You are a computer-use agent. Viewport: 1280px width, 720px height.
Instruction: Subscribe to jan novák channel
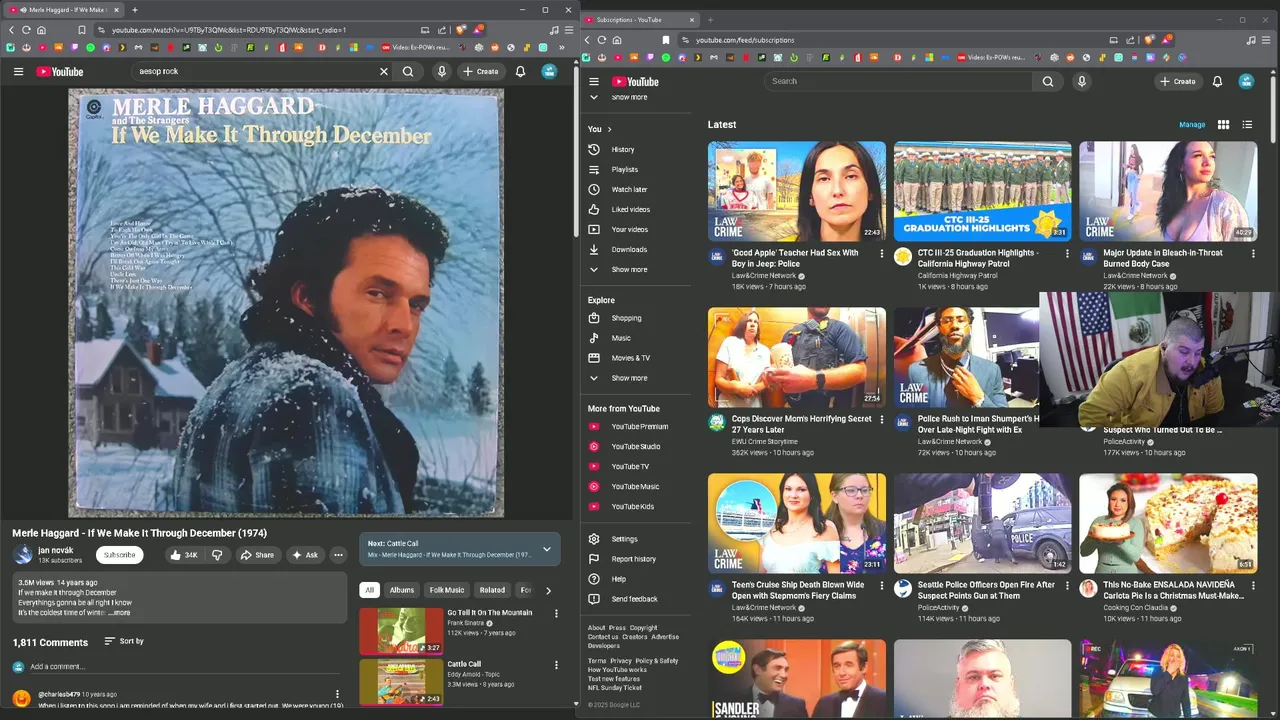tap(119, 555)
